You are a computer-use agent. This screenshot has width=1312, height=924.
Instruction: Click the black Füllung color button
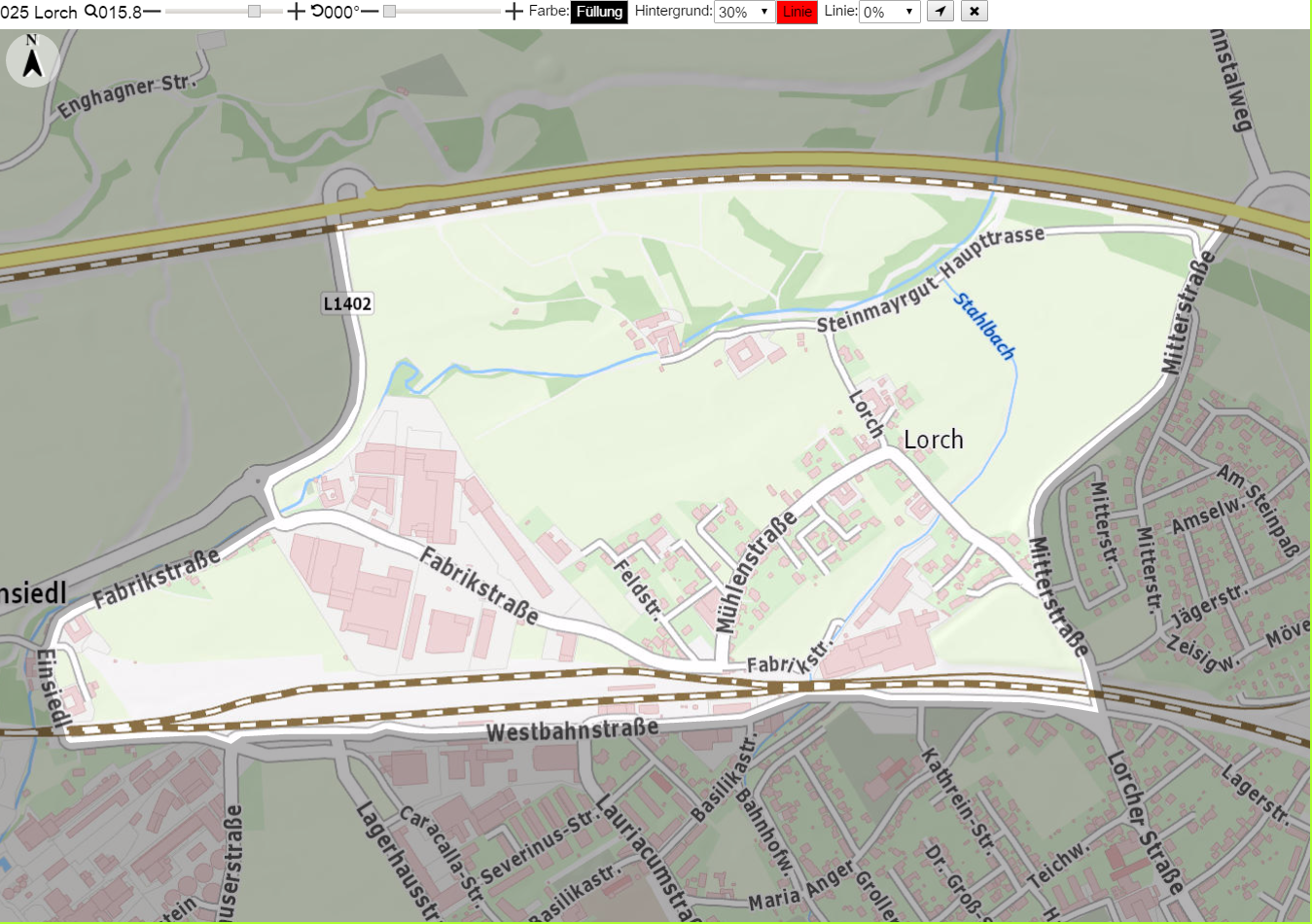click(599, 12)
